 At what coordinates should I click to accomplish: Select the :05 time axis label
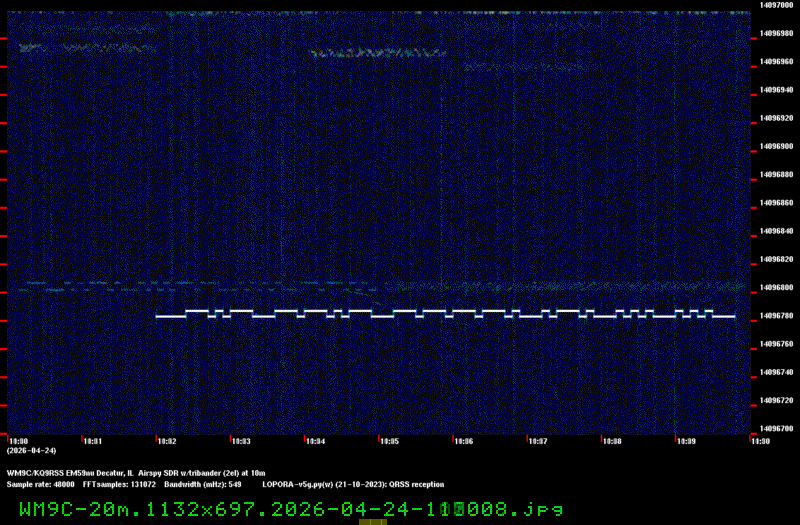(x=389, y=440)
